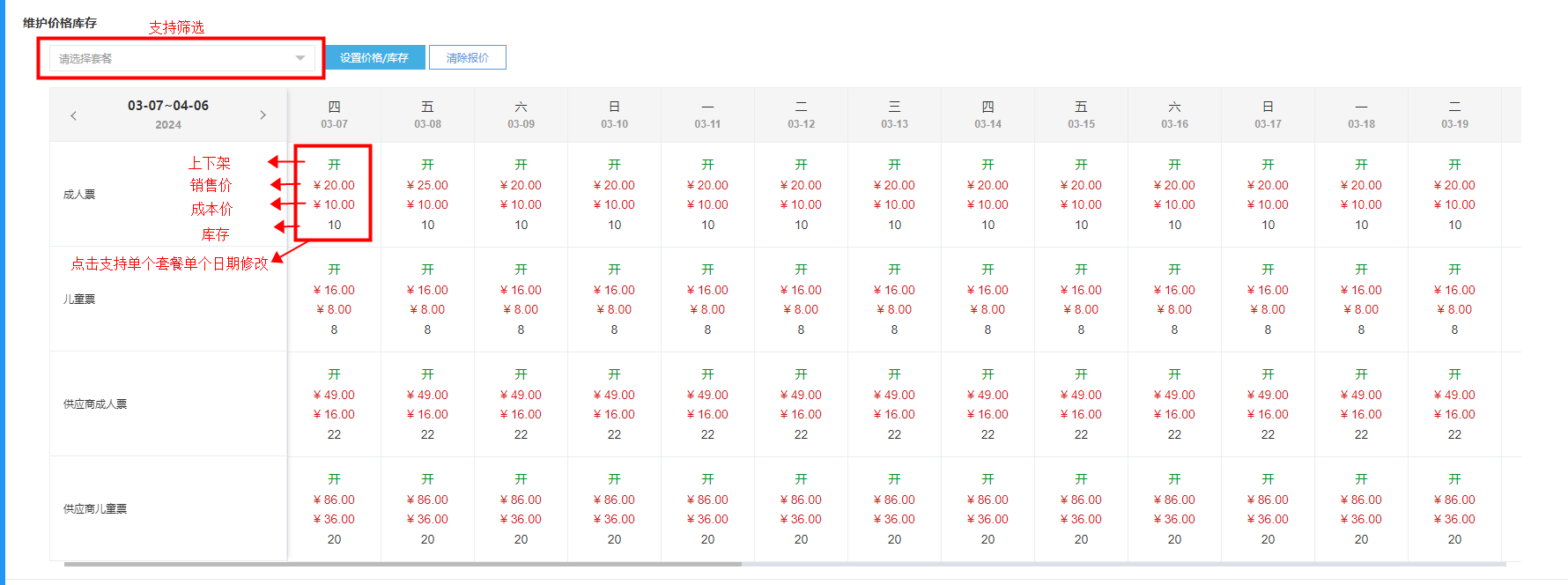Toggle 开 status for 供应商成人票 on 03-15
The height and width of the screenshot is (585, 1568).
pyautogui.click(x=1081, y=374)
